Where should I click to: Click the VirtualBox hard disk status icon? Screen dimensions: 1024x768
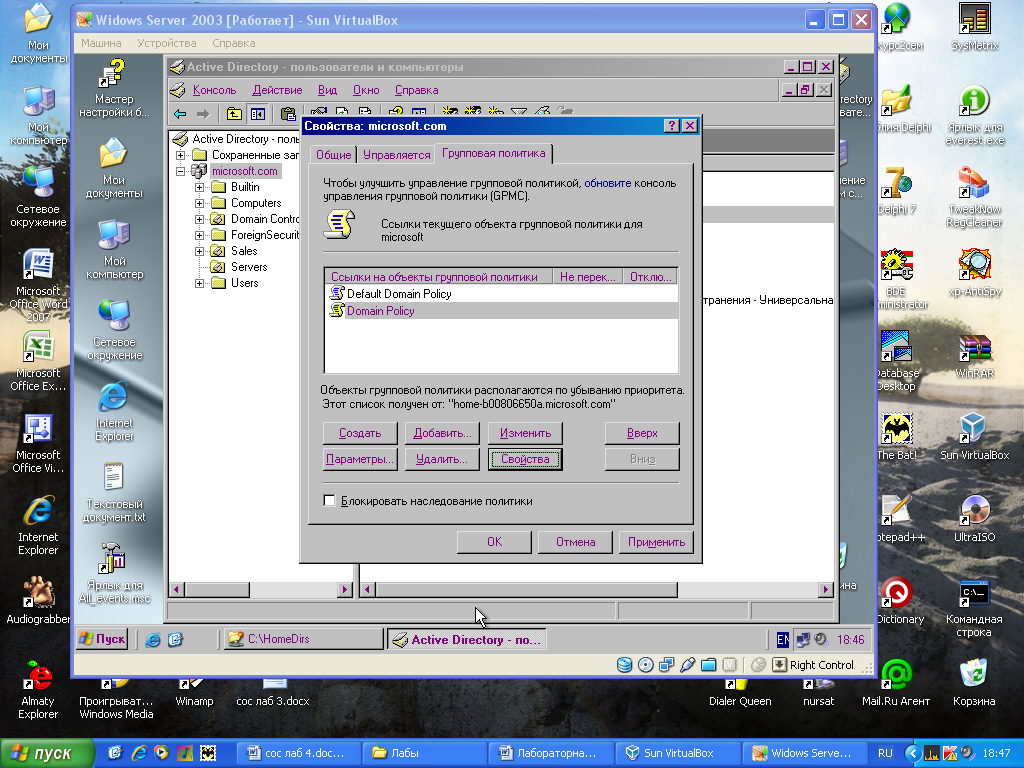click(624, 665)
